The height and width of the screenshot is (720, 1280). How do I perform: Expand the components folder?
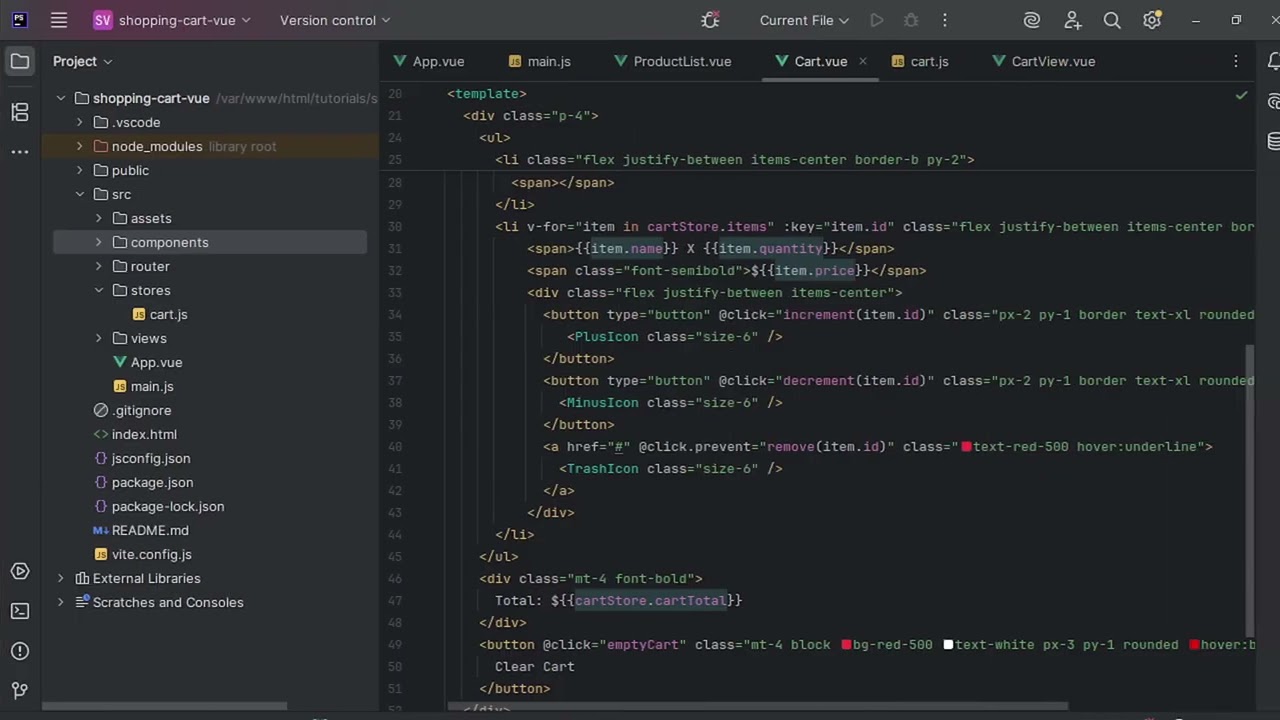[98, 242]
